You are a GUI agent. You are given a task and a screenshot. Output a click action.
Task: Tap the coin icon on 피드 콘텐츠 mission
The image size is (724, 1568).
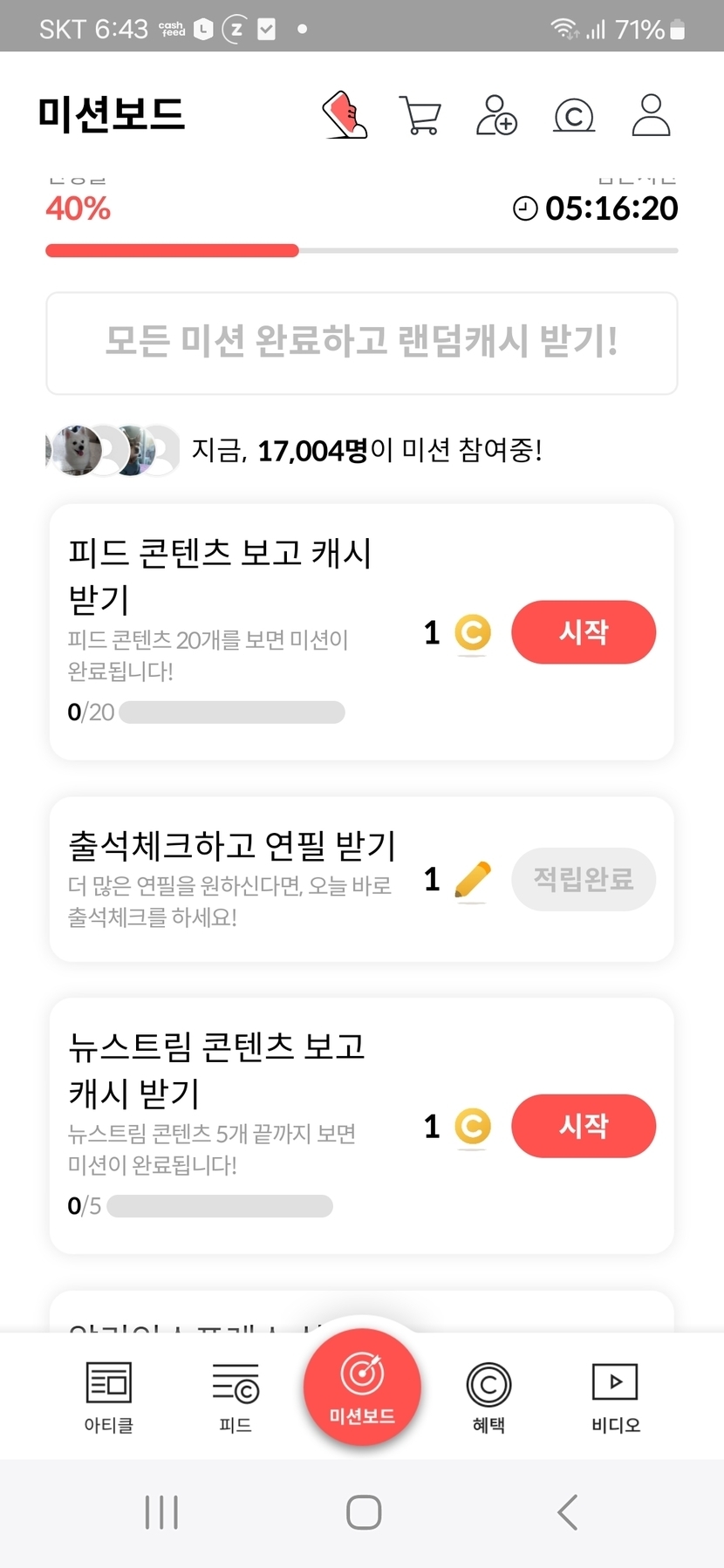point(473,633)
